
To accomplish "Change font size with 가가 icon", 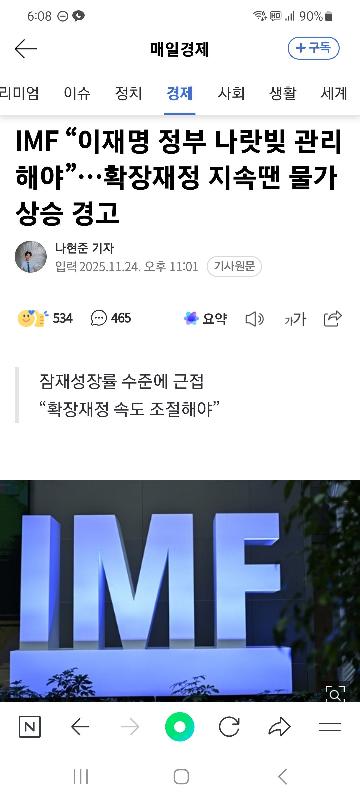I will (295, 319).
